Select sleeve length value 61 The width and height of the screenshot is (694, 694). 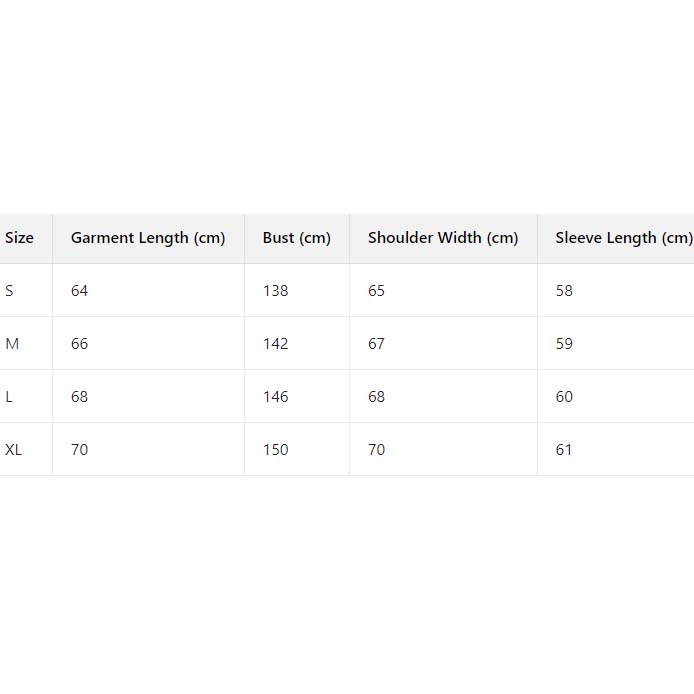[564, 450]
